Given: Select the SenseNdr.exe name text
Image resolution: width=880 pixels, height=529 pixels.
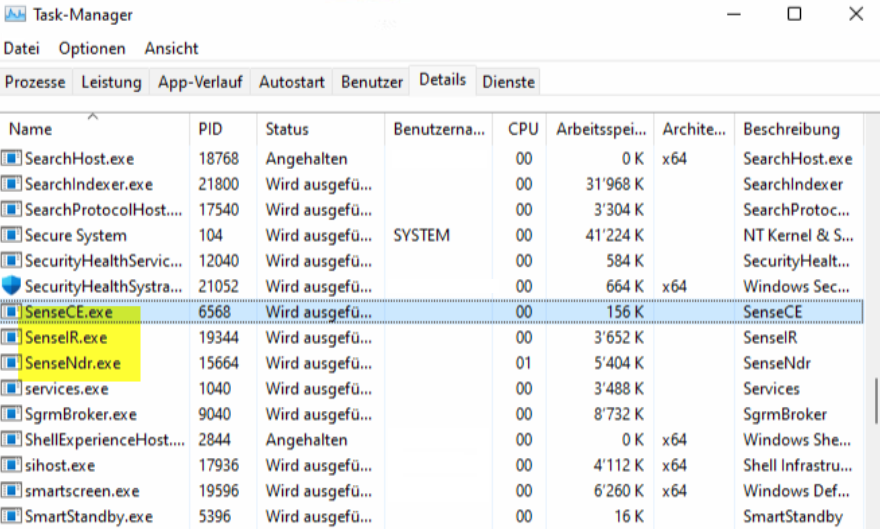Looking at the screenshot, I should pos(72,363).
